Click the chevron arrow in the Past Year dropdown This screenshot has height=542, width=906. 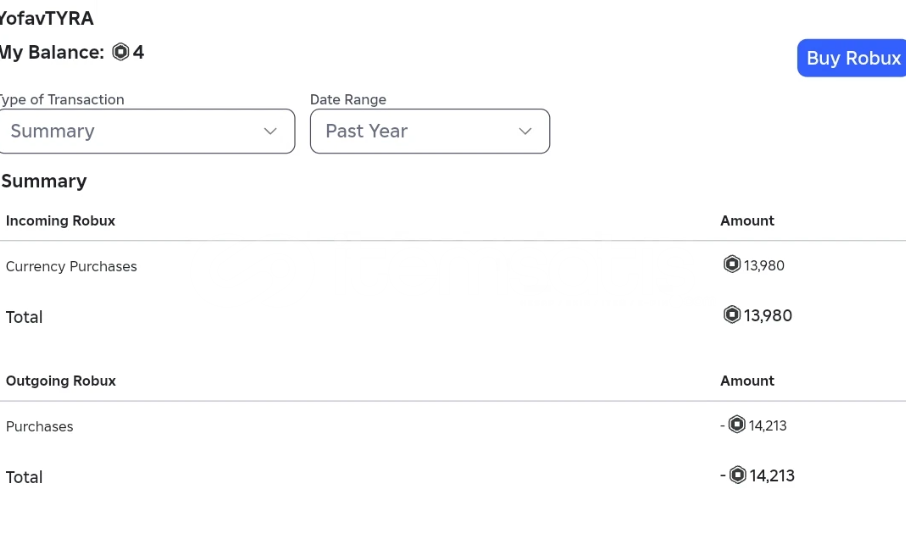tap(524, 132)
